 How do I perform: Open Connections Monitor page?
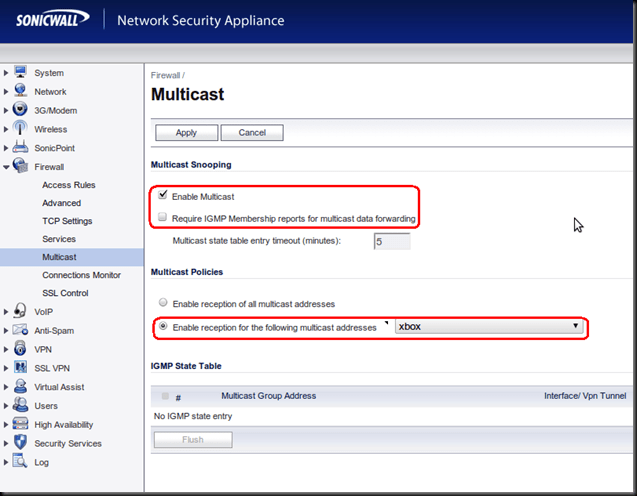pyautogui.click(x=81, y=275)
